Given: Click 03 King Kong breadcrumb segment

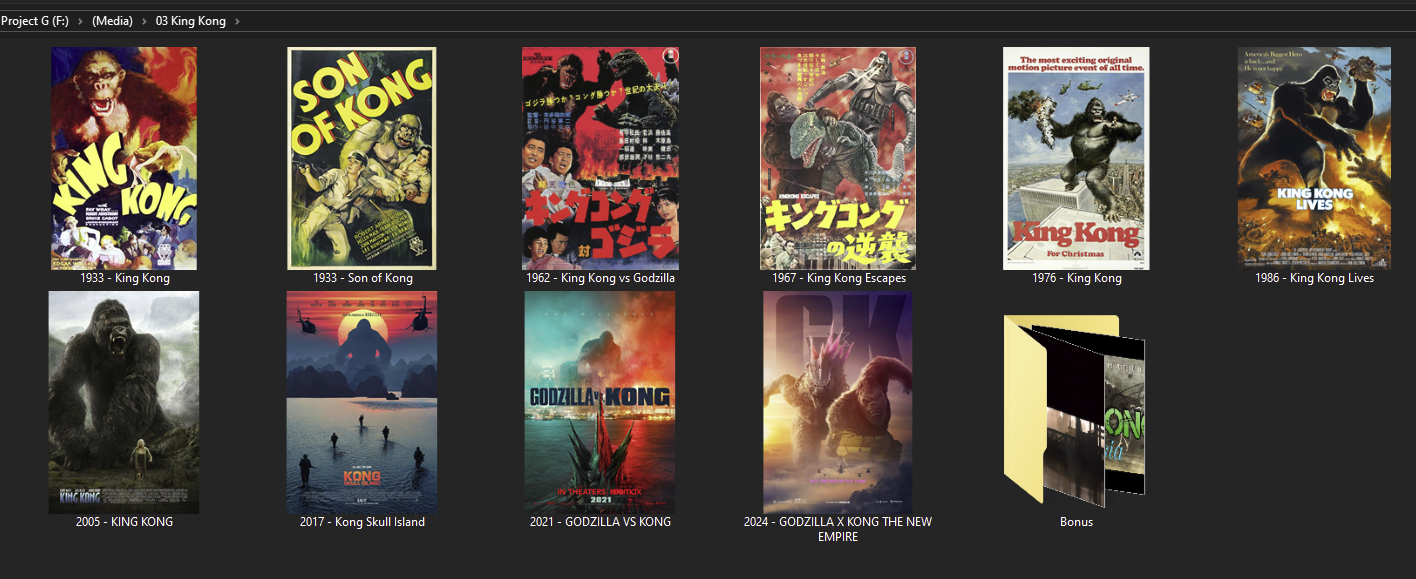Looking at the screenshot, I should click(190, 21).
